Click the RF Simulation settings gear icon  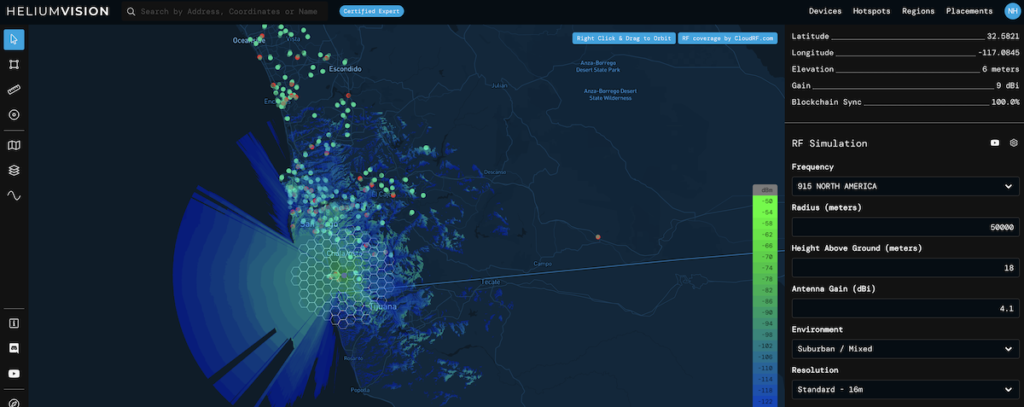click(x=1013, y=143)
